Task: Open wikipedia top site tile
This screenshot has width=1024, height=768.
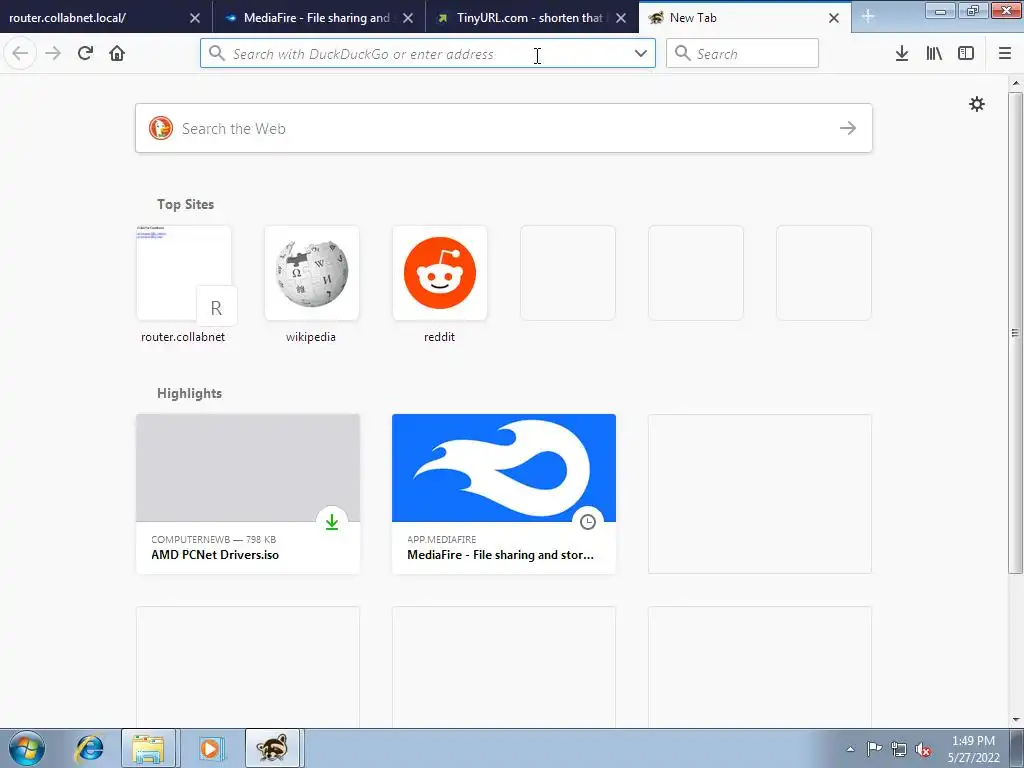Action: [x=312, y=273]
